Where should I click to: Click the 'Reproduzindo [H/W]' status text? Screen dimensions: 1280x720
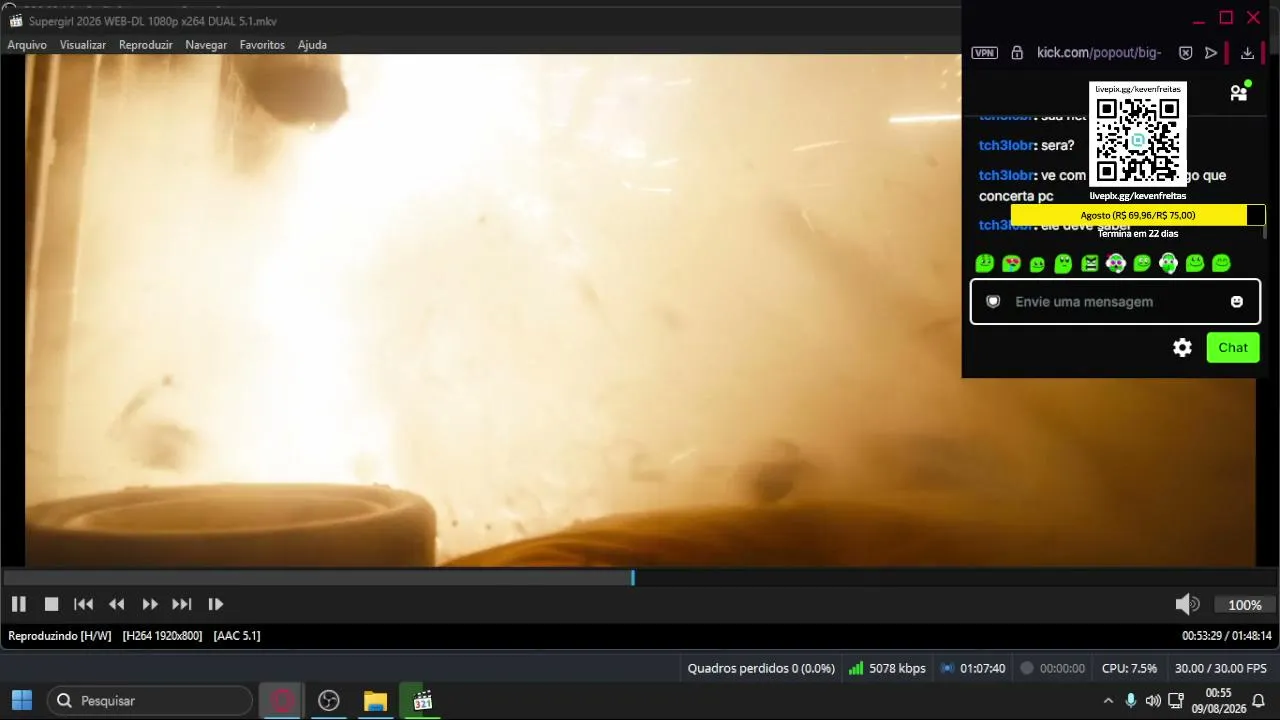pyautogui.click(x=60, y=636)
